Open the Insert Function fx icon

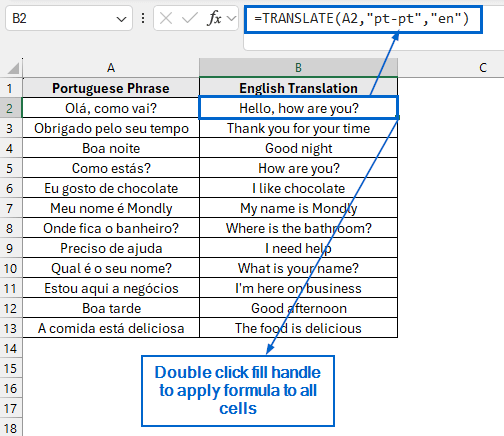214,18
